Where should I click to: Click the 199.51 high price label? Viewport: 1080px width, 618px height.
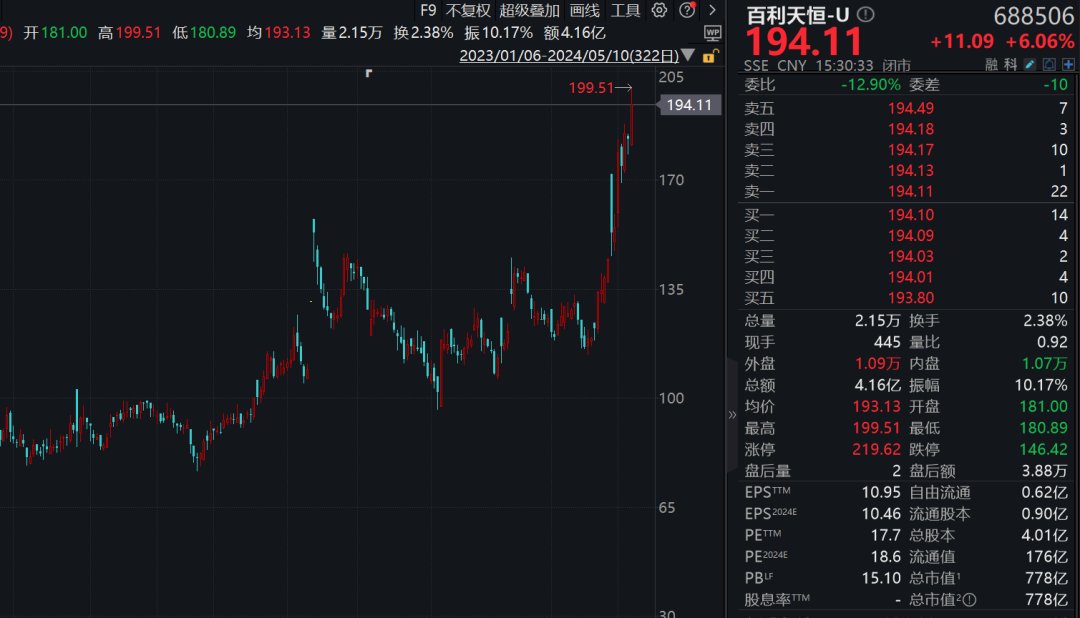[591, 87]
